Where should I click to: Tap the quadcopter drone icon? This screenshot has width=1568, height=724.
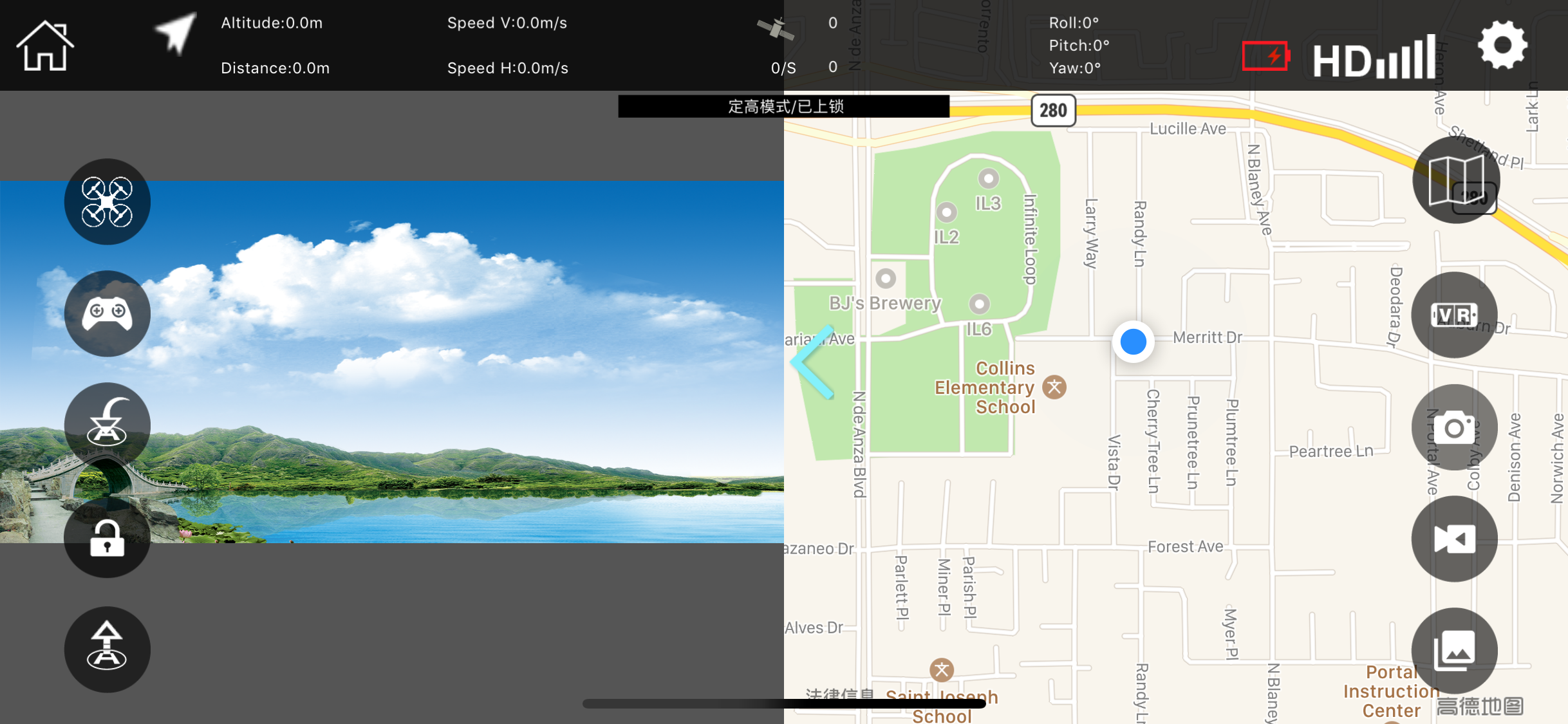click(107, 202)
